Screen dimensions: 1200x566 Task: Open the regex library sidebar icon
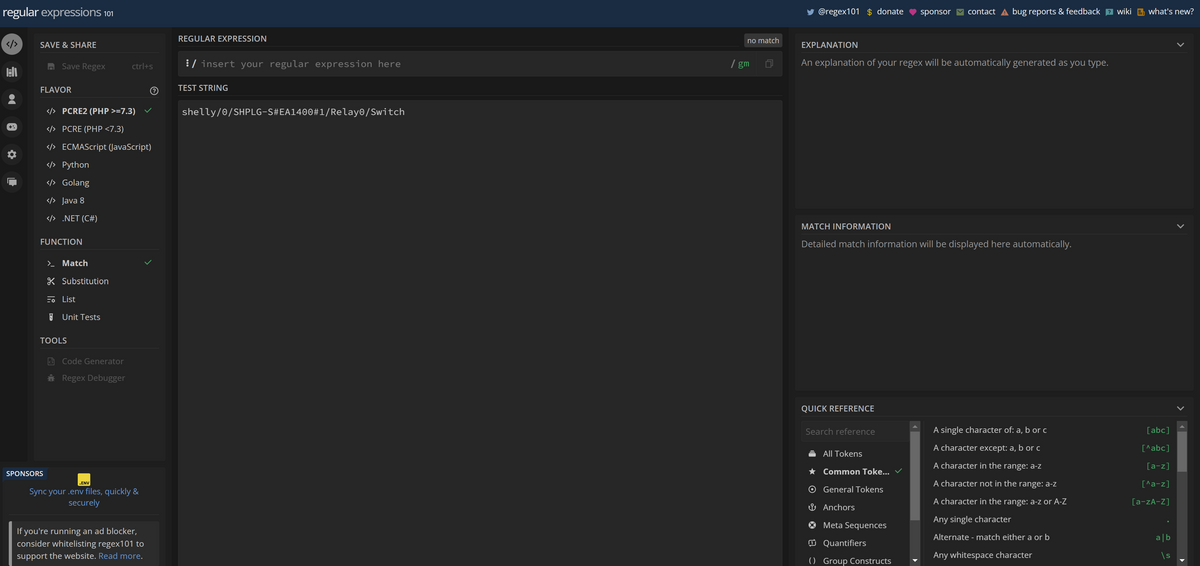click(12, 72)
